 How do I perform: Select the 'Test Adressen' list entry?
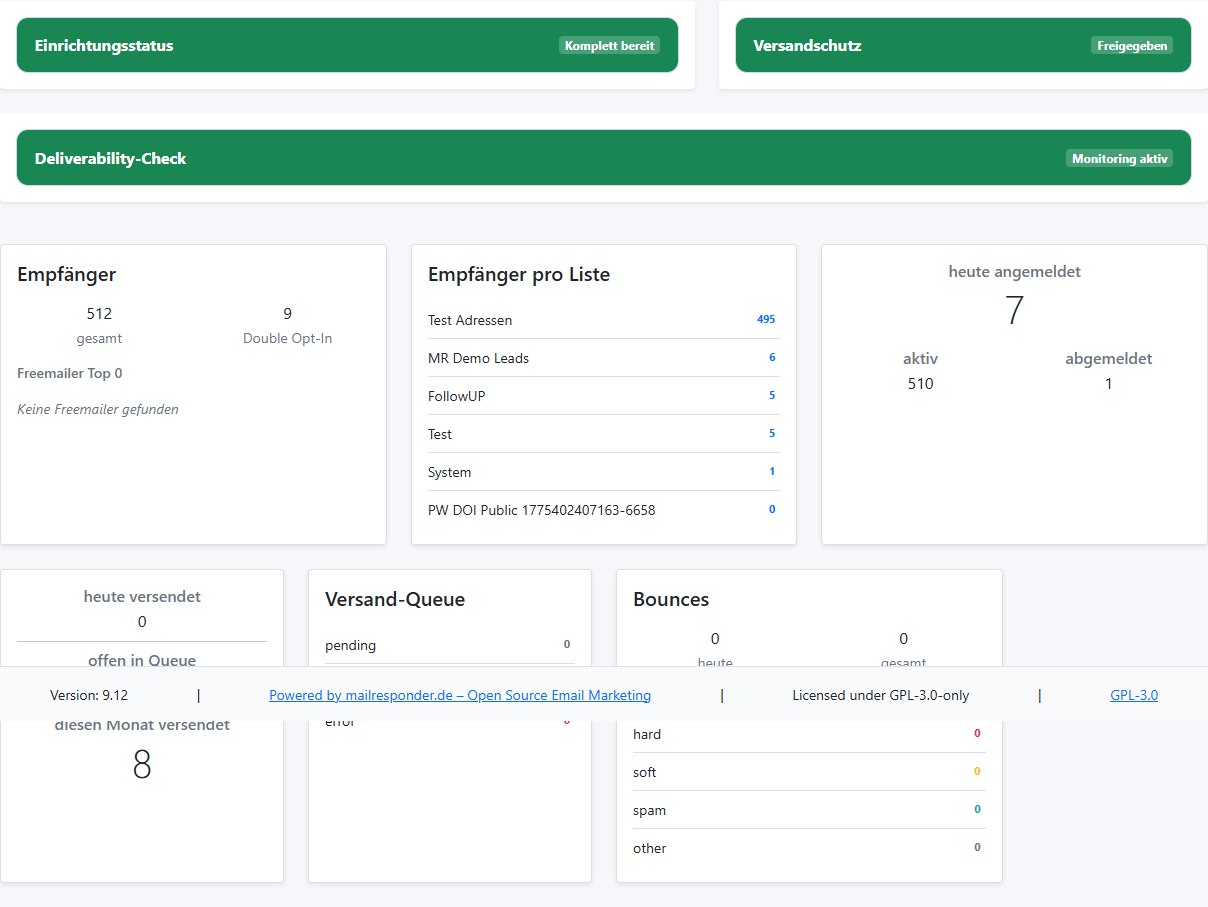(x=472, y=320)
